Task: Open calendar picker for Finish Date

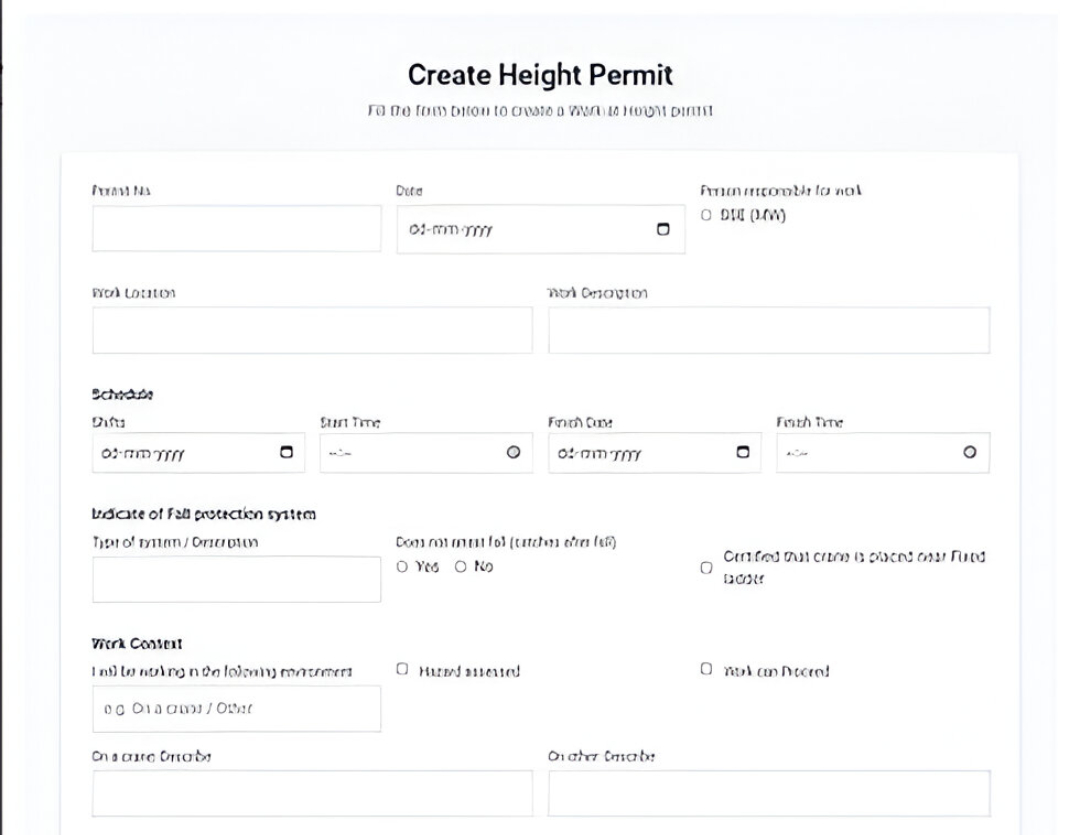Action: pos(742,452)
